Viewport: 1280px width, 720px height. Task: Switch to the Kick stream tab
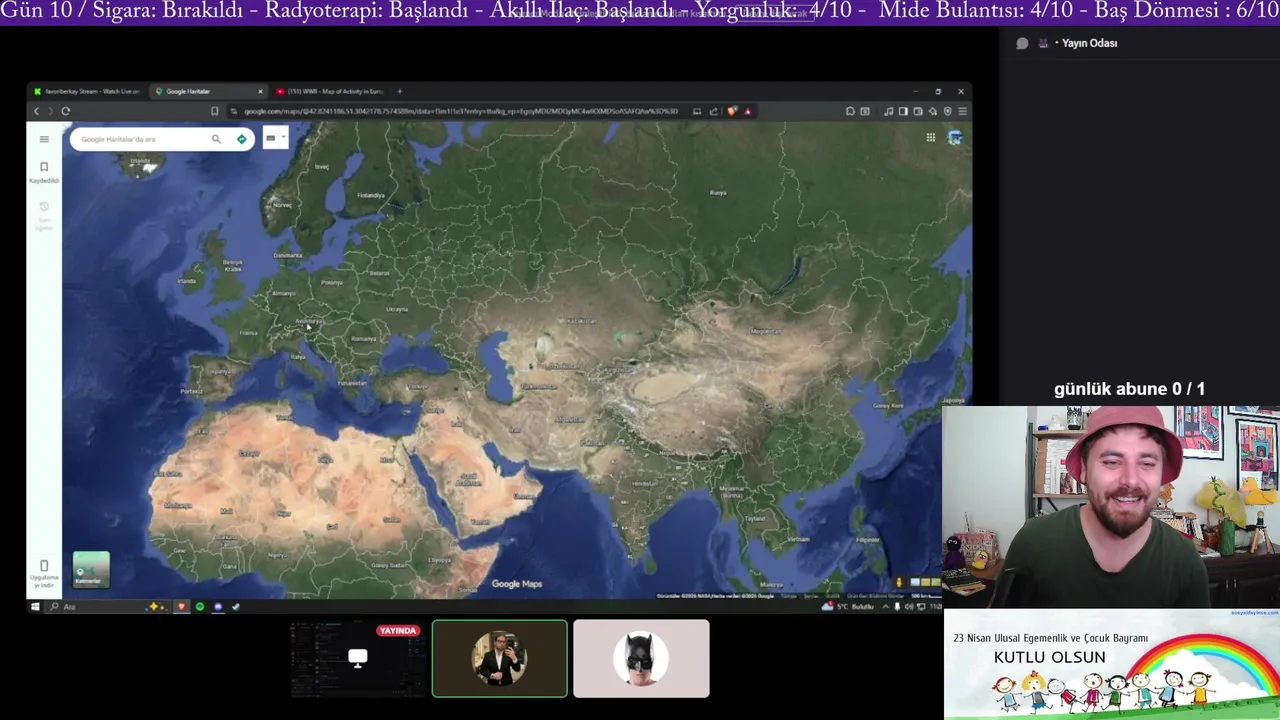coord(88,91)
